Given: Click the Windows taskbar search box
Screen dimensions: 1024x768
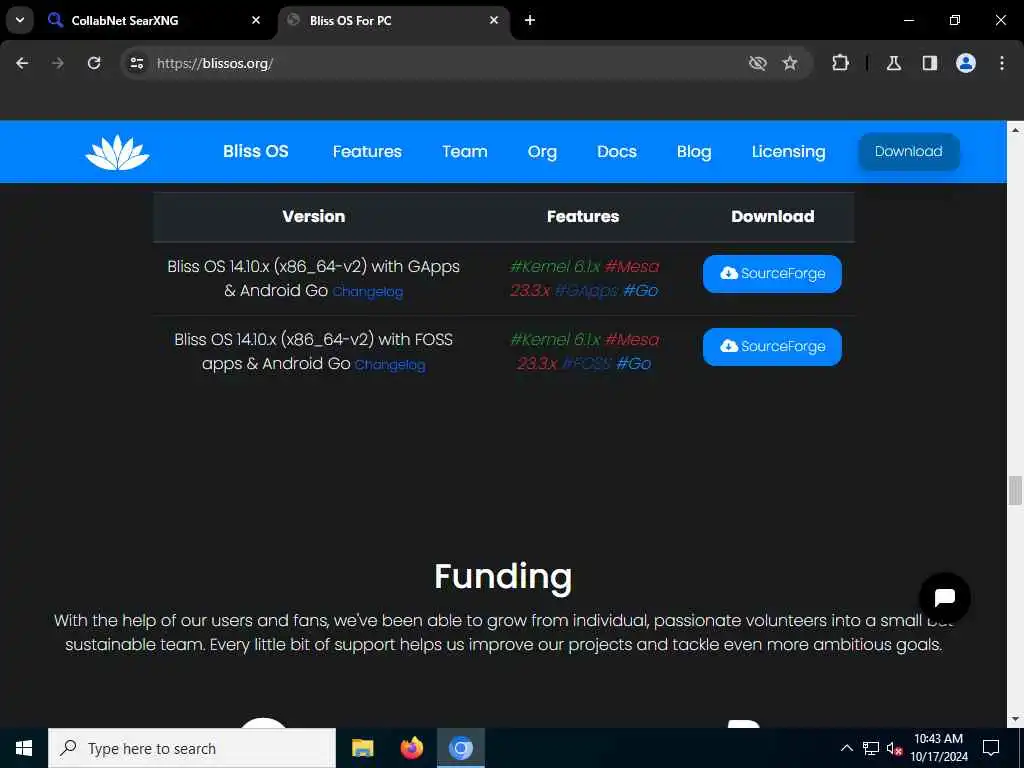Looking at the screenshot, I should [x=192, y=748].
